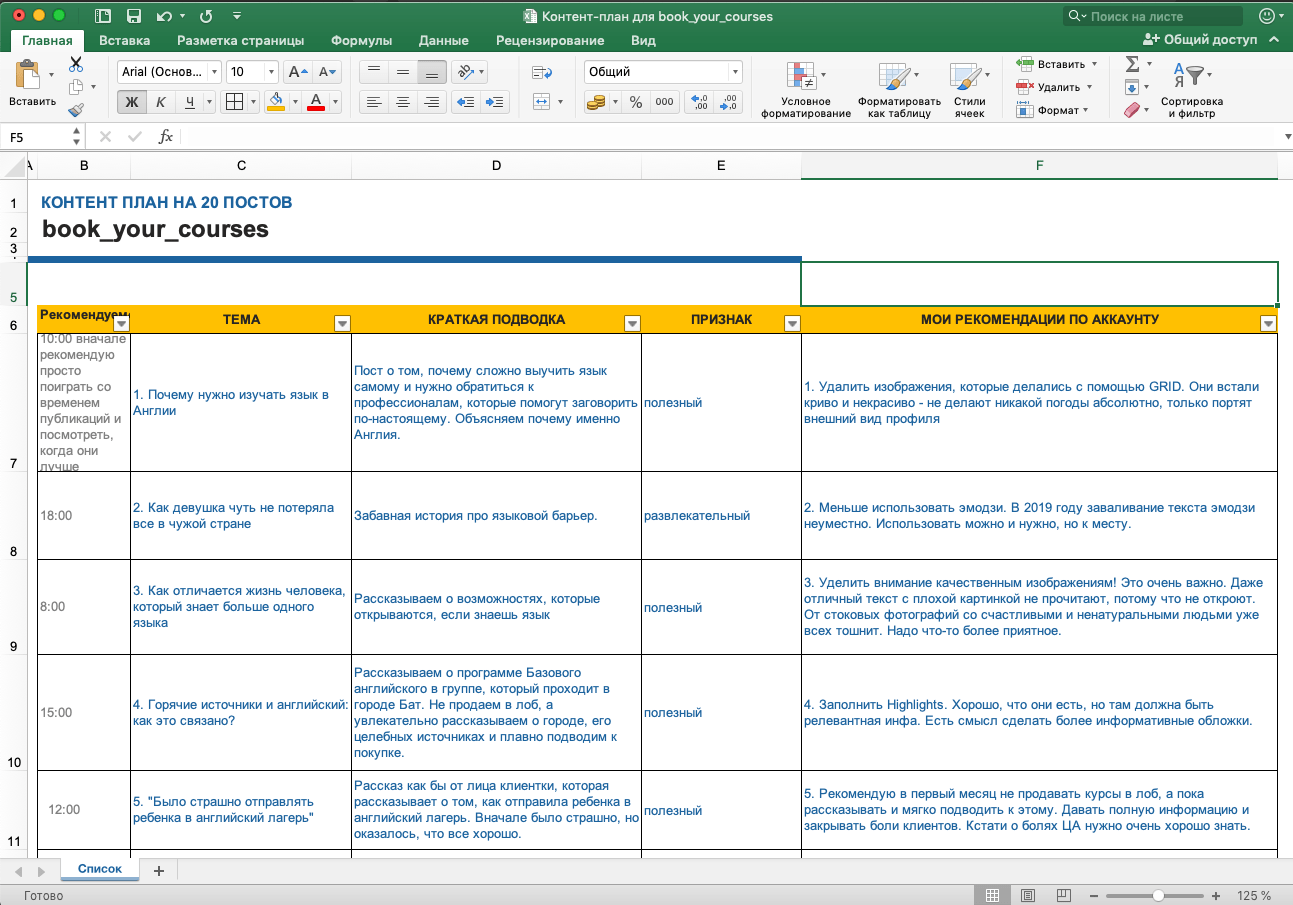Image resolution: width=1293 pixels, height=905 pixels.
Task: Click the Поиск на листе search field
Action: point(1160,16)
